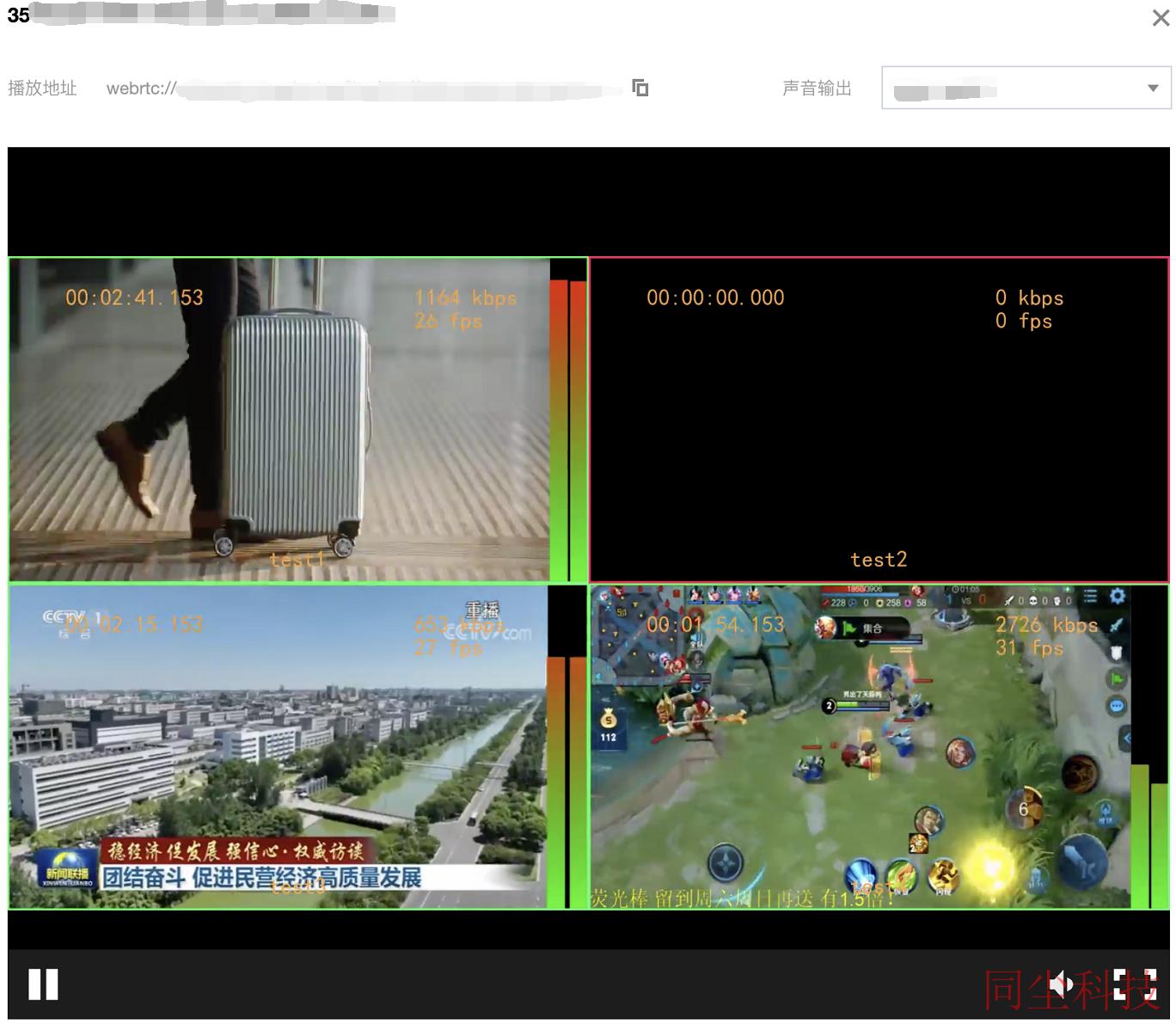Close the player dialog

point(1161,18)
